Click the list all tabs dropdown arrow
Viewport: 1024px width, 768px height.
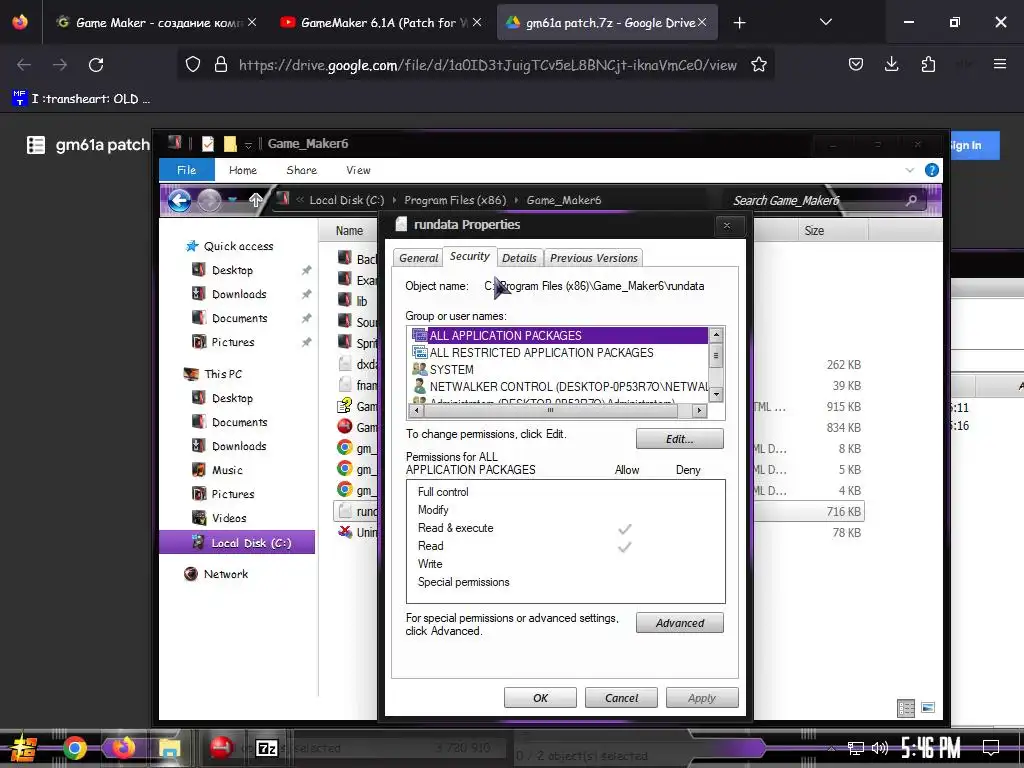[x=825, y=22]
